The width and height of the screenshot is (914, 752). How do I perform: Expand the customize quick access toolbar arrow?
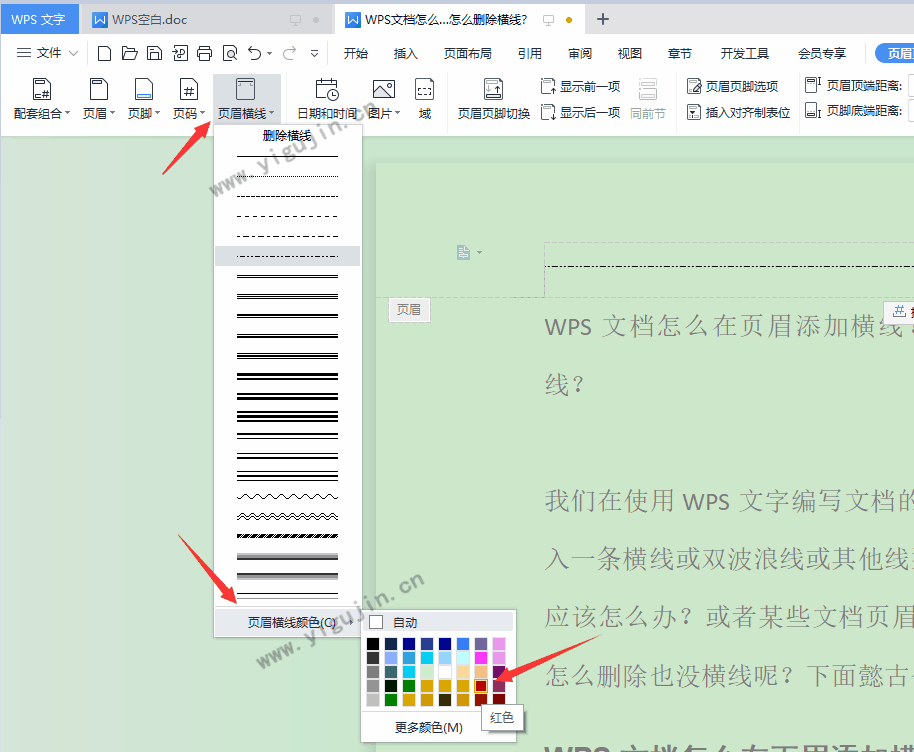314,54
